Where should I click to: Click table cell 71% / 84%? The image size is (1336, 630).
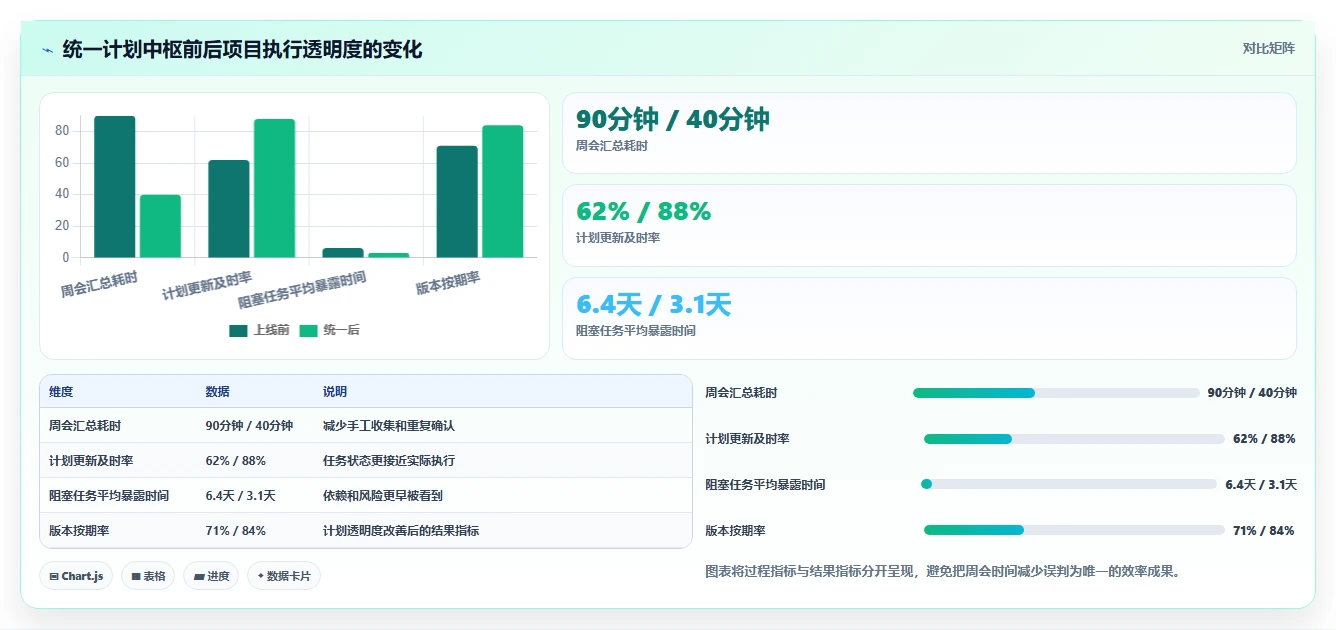click(x=235, y=530)
